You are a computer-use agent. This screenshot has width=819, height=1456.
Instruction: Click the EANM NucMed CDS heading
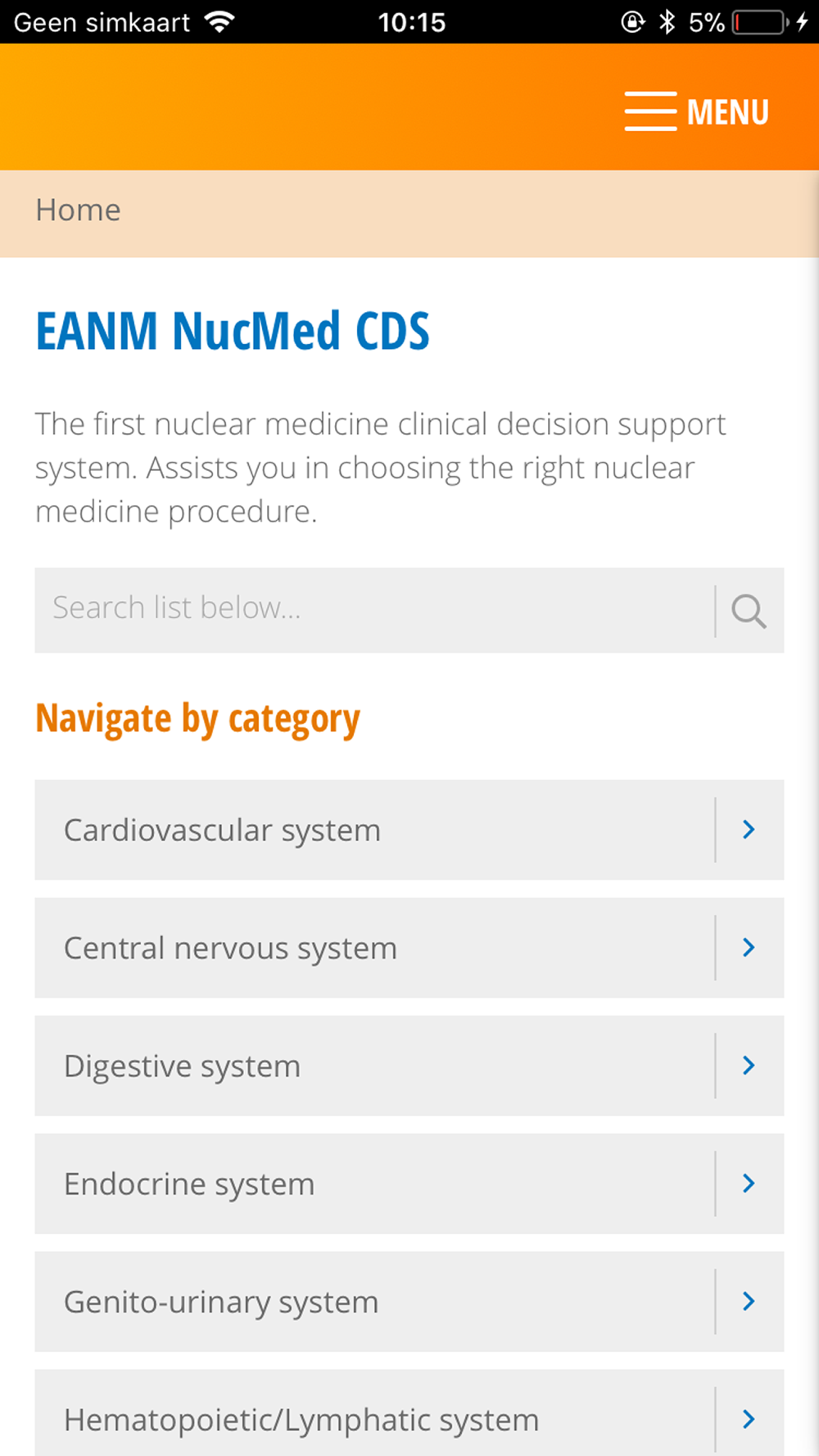[x=233, y=331]
